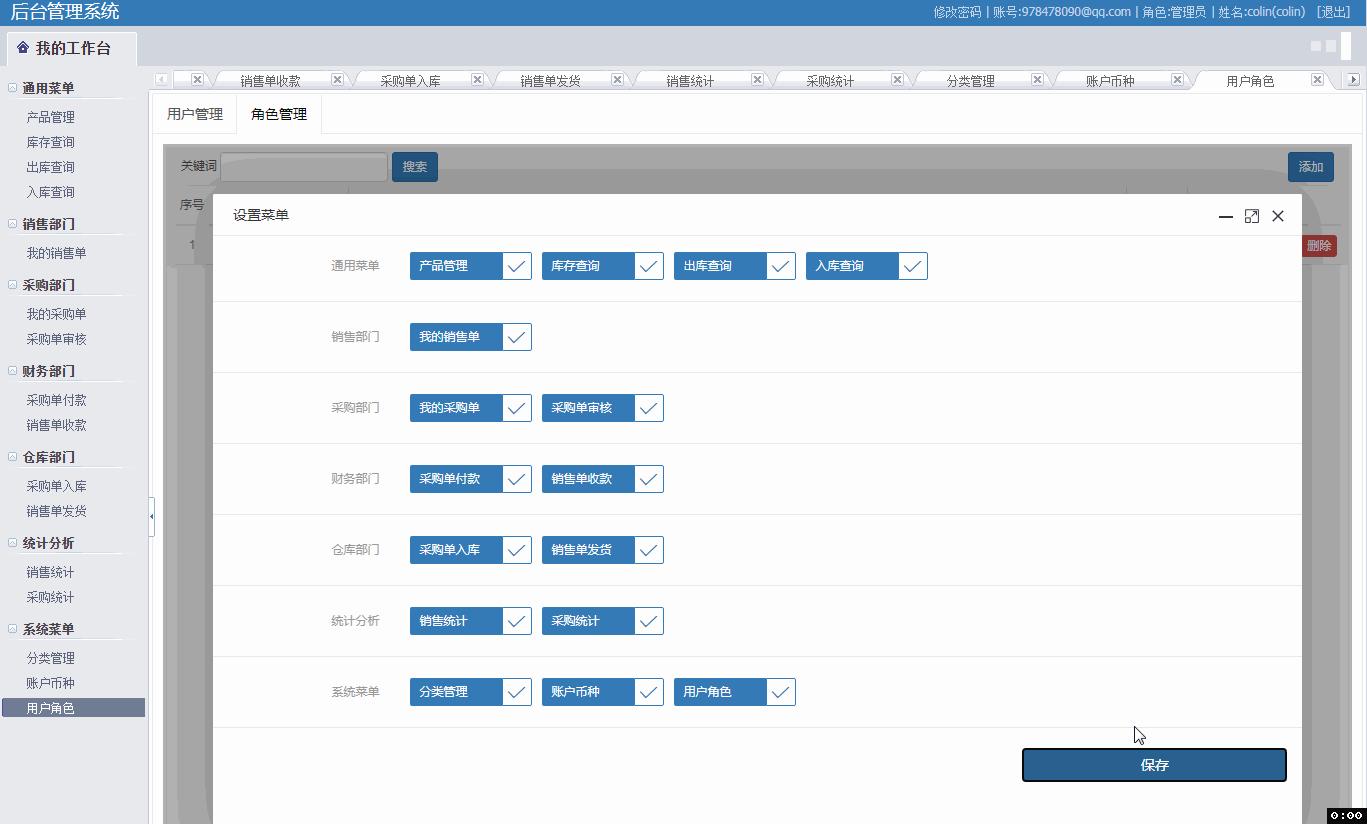The width and height of the screenshot is (1367, 824).
Task: Collapse the 采购部门 group in the sidebar
Action: click(13, 285)
